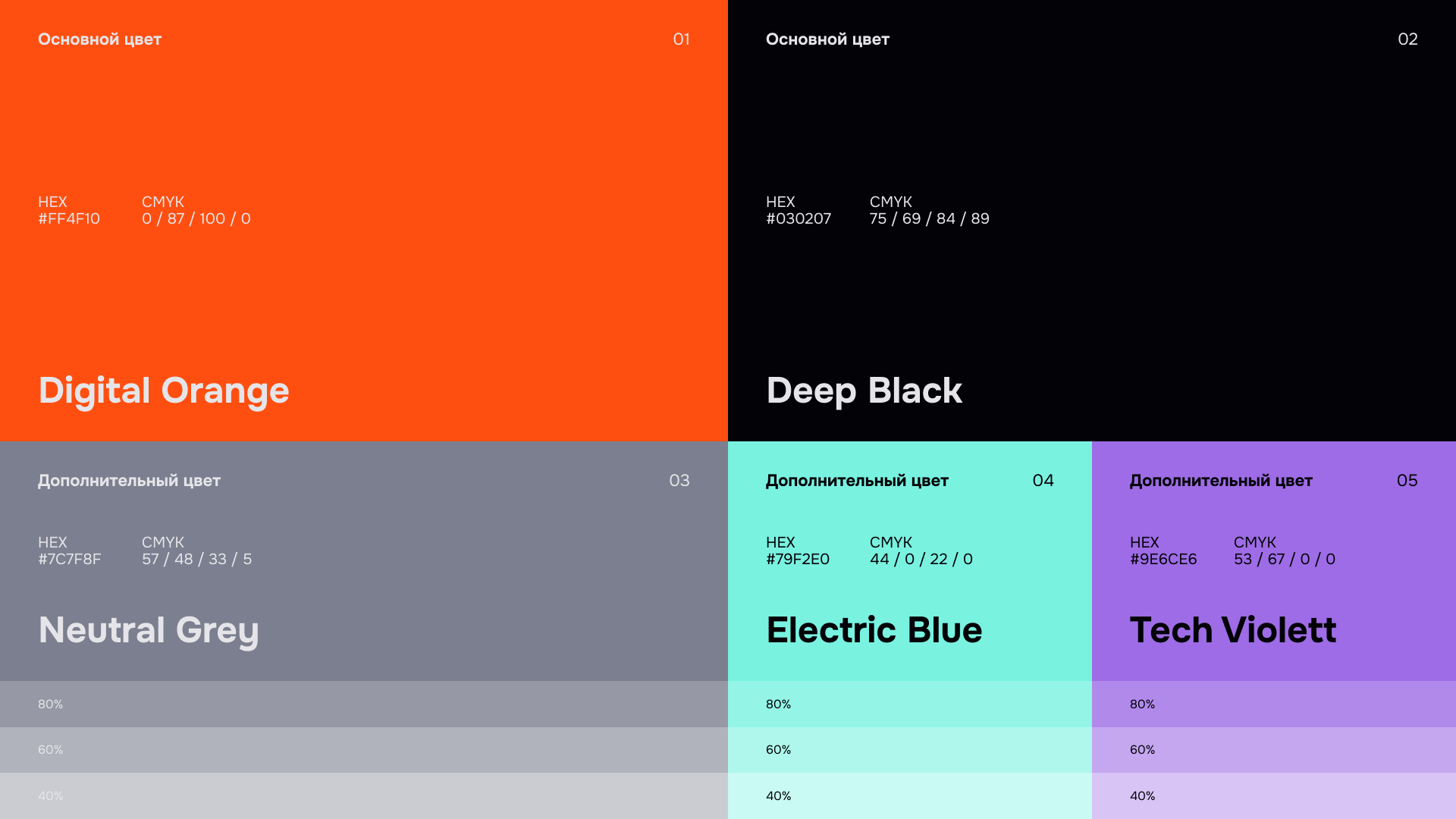Click the #9E6CE6 hex code
The width and height of the screenshot is (1456, 819).
(x=1163, y=559)
